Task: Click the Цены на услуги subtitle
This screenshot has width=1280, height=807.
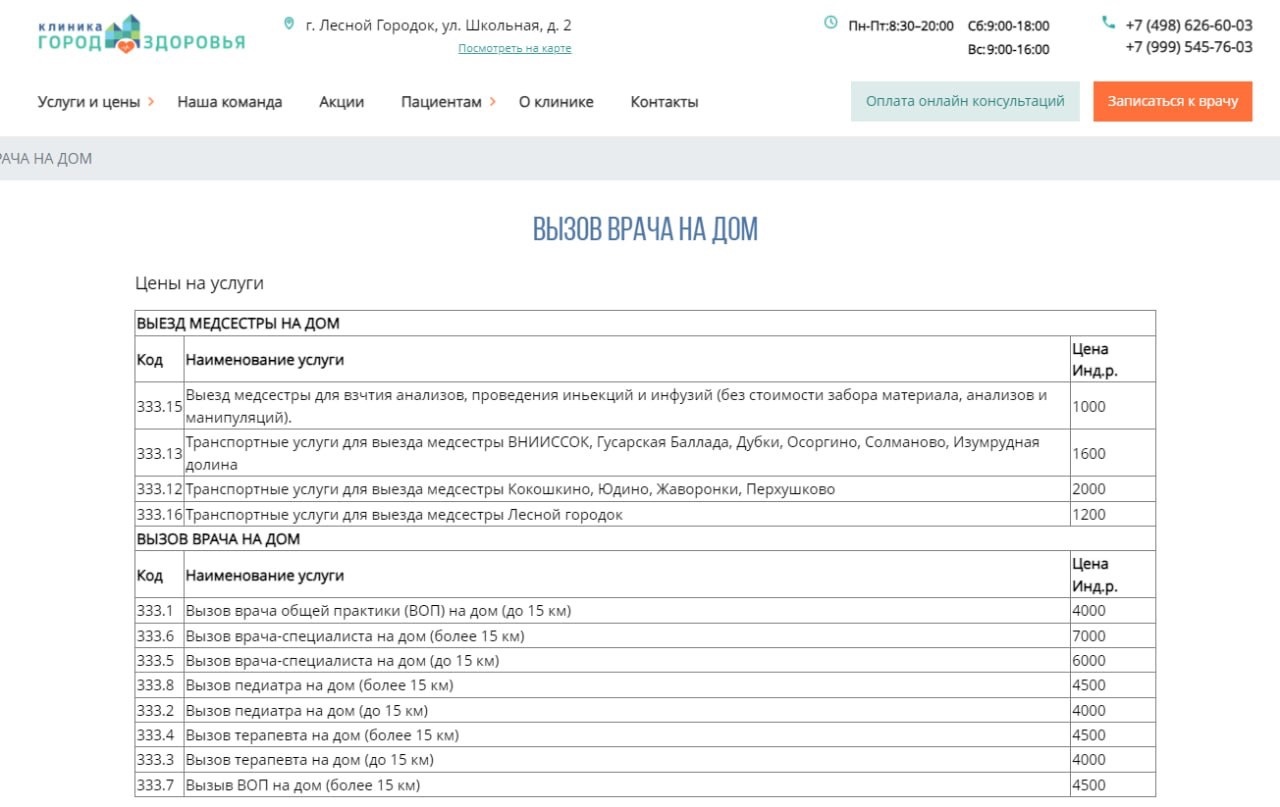Action: click(199, 283)
